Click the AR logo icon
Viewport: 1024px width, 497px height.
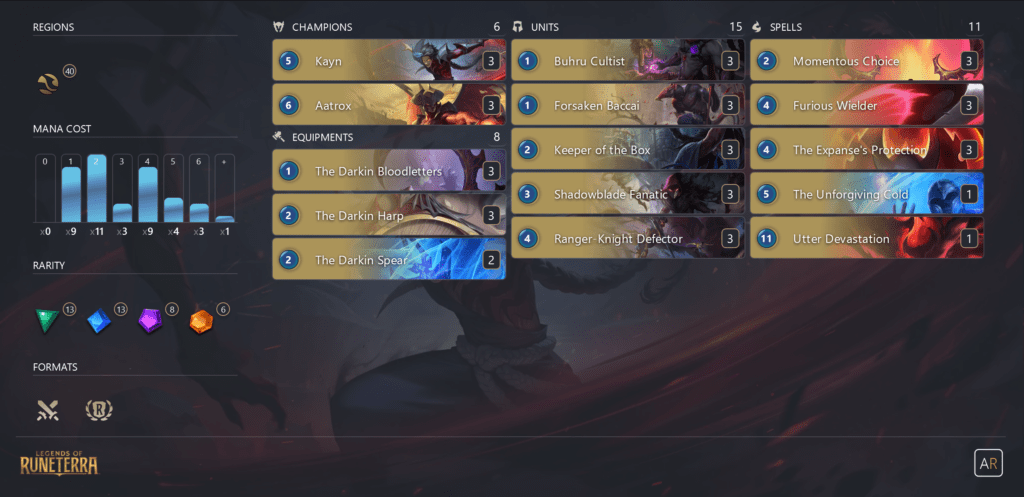pyautogui.click(x=988, y=463)
